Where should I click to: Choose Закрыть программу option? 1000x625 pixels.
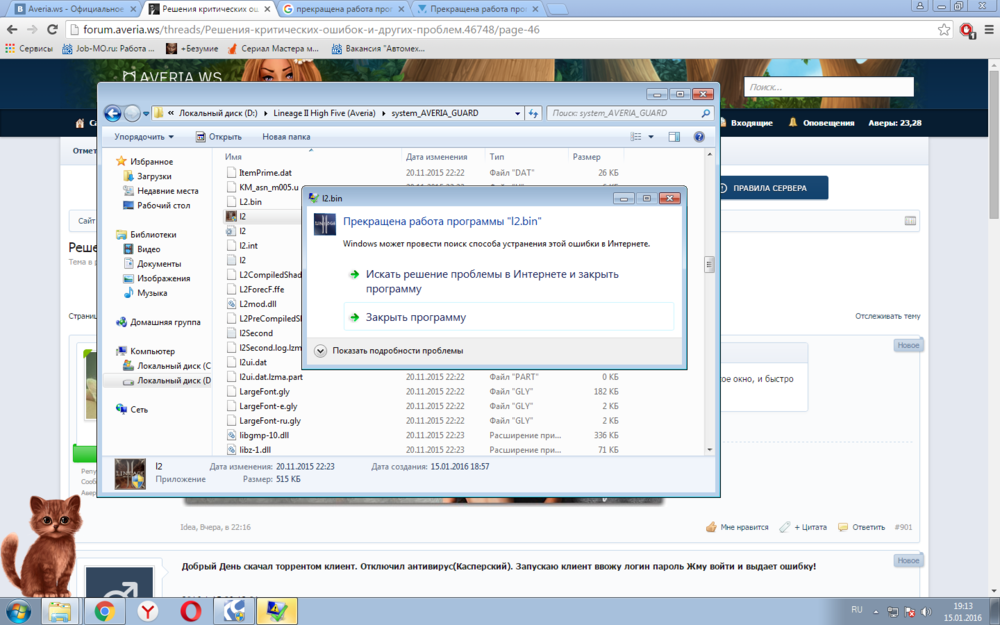(415, 317)
